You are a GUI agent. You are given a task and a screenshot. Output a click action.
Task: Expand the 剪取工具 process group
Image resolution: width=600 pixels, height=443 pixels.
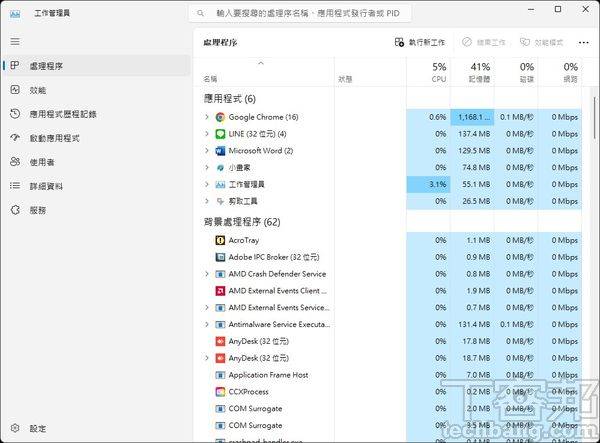point(207,201)
